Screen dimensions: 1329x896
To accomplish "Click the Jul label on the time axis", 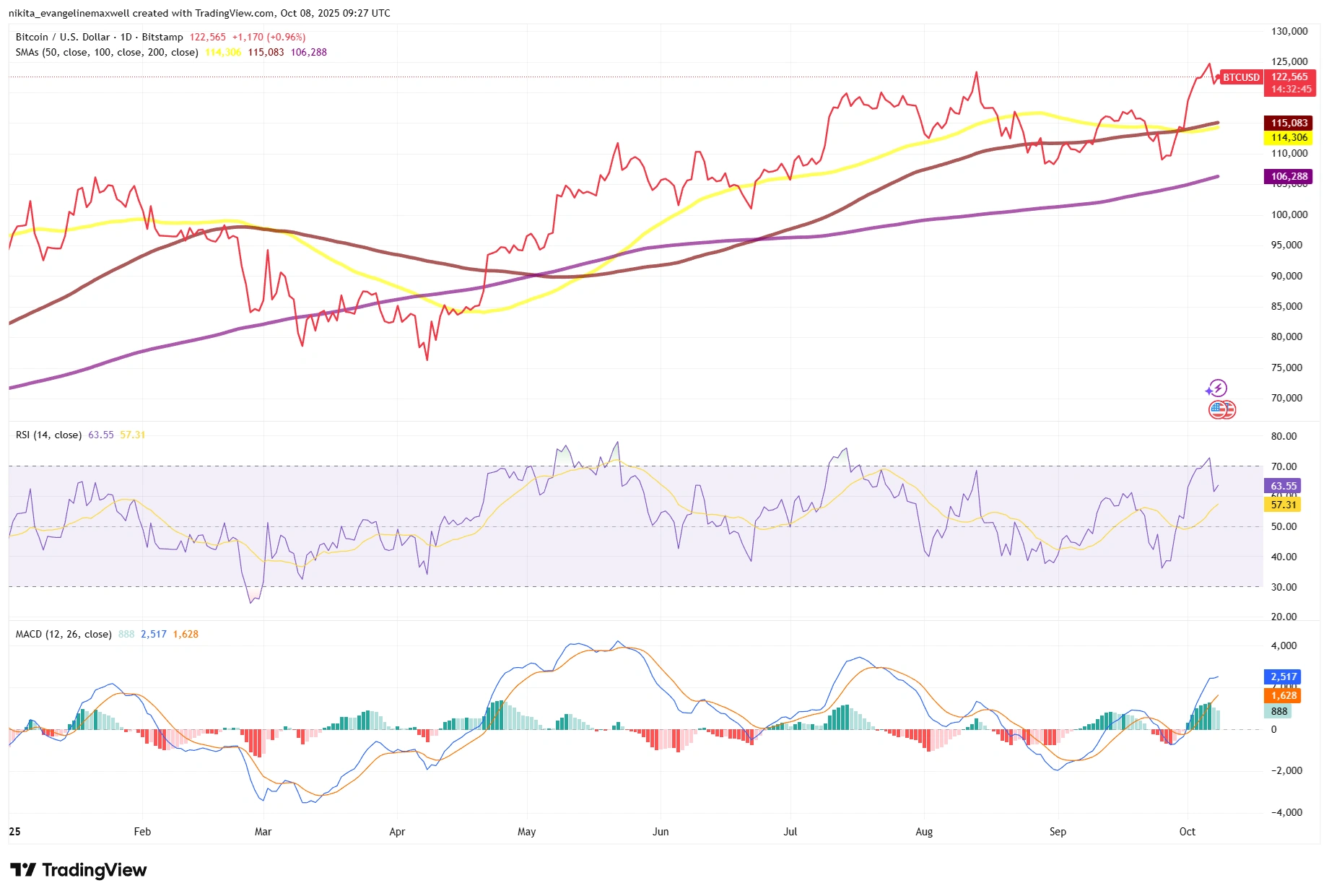I will pyautogui.click(x=790, y=832).
